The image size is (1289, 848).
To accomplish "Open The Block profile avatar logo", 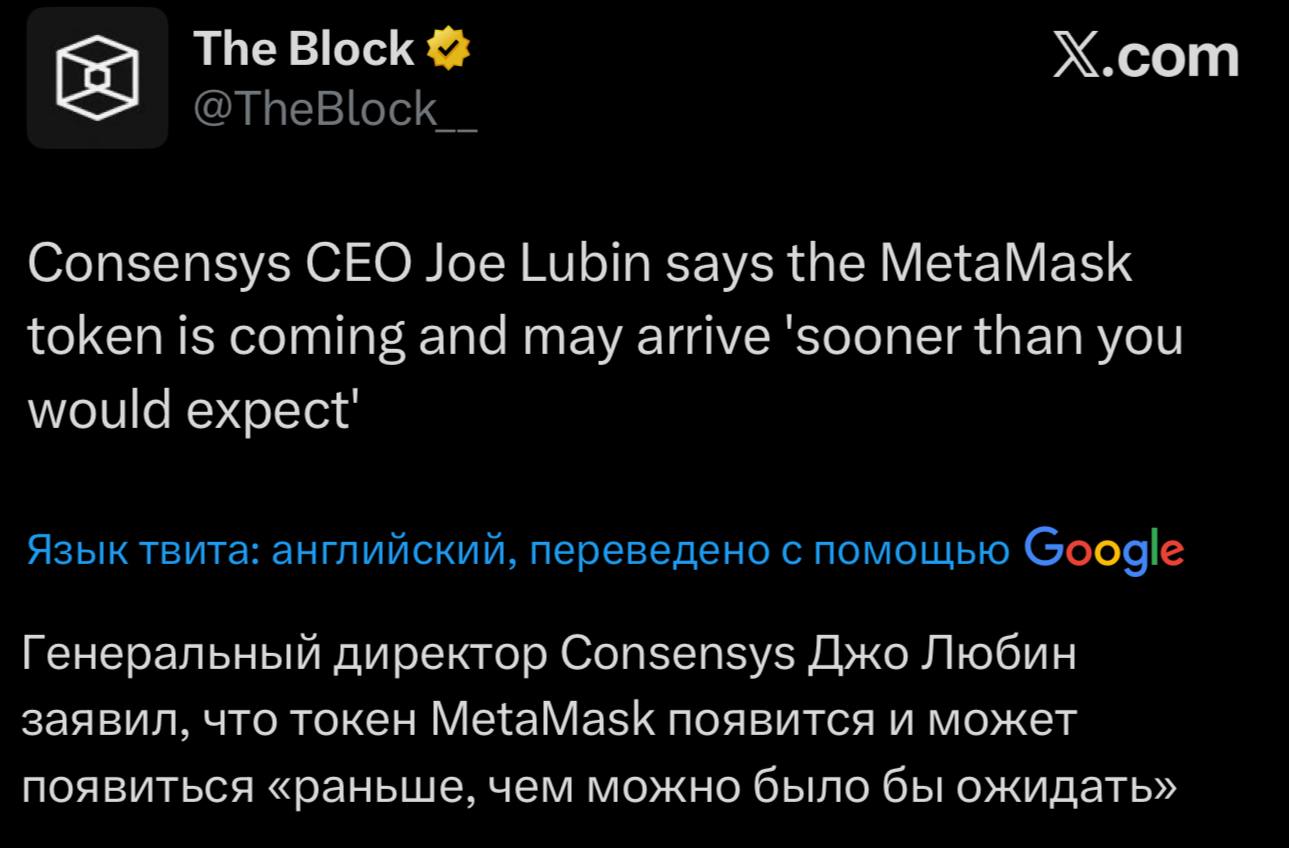I will coord(97,78).
